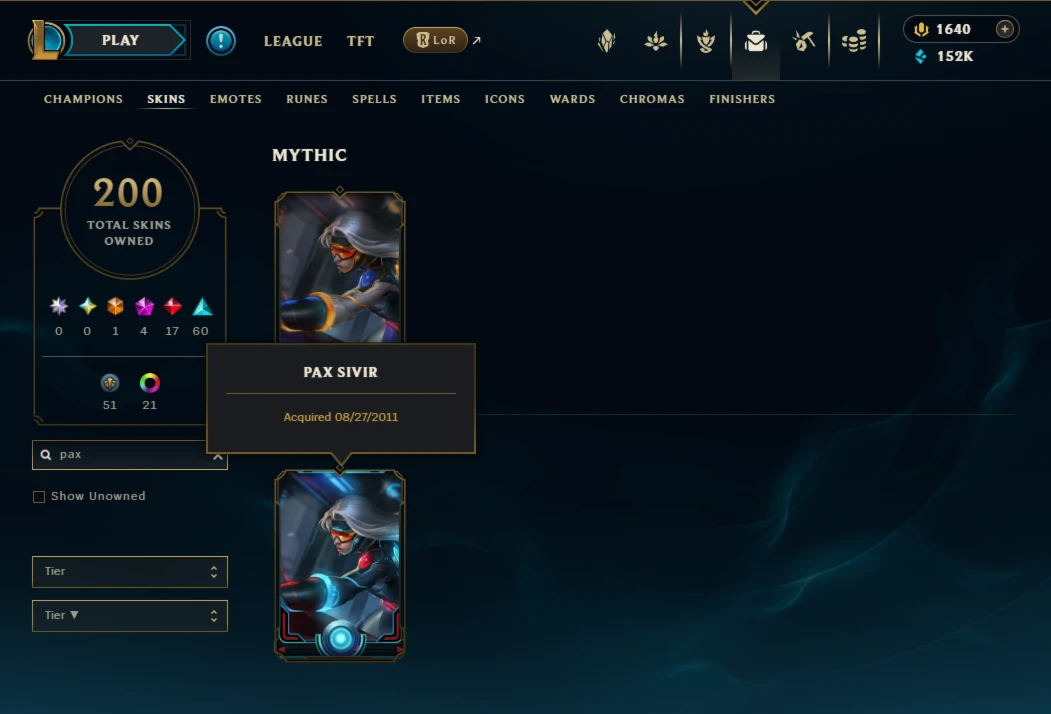The width and height of the screenshot is (1051, 714).
Task: Open the LoR external link button
Action: 436,40
